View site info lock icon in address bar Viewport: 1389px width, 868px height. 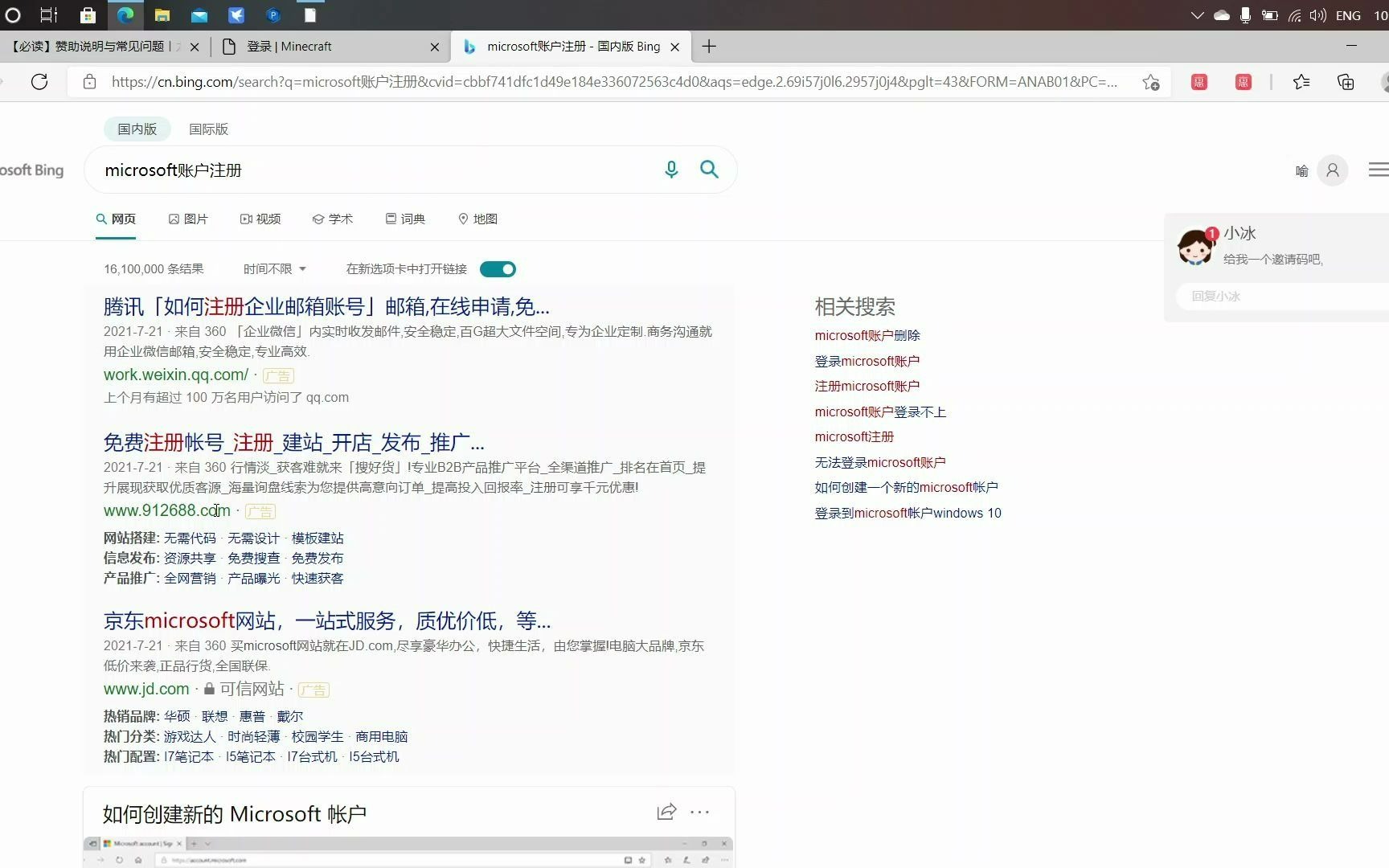(90, 82)
